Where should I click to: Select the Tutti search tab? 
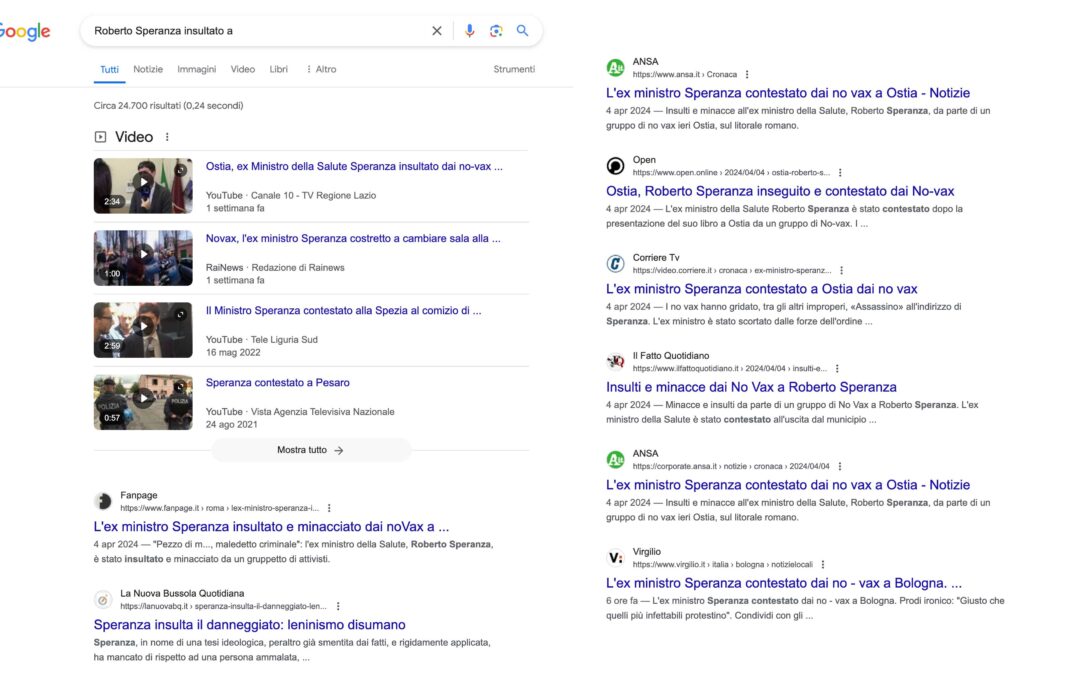click(x=110, y=70)
